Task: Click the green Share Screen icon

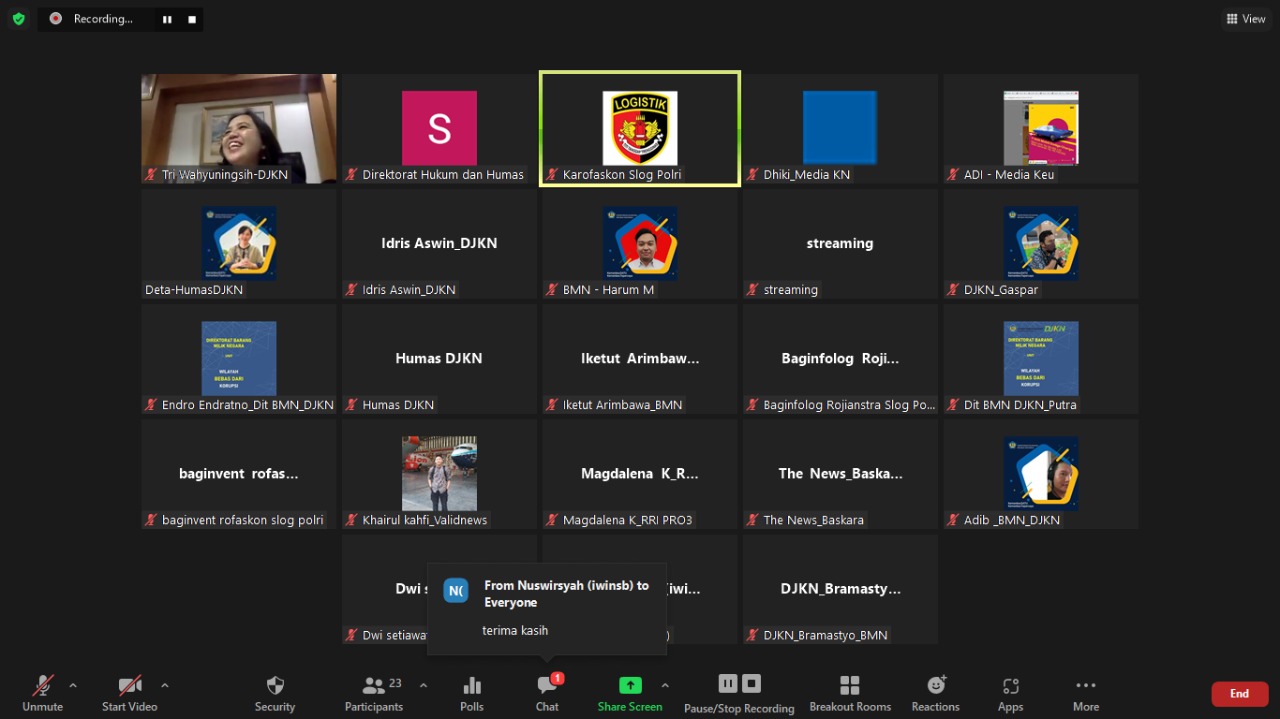Action: tap(630, 685)
